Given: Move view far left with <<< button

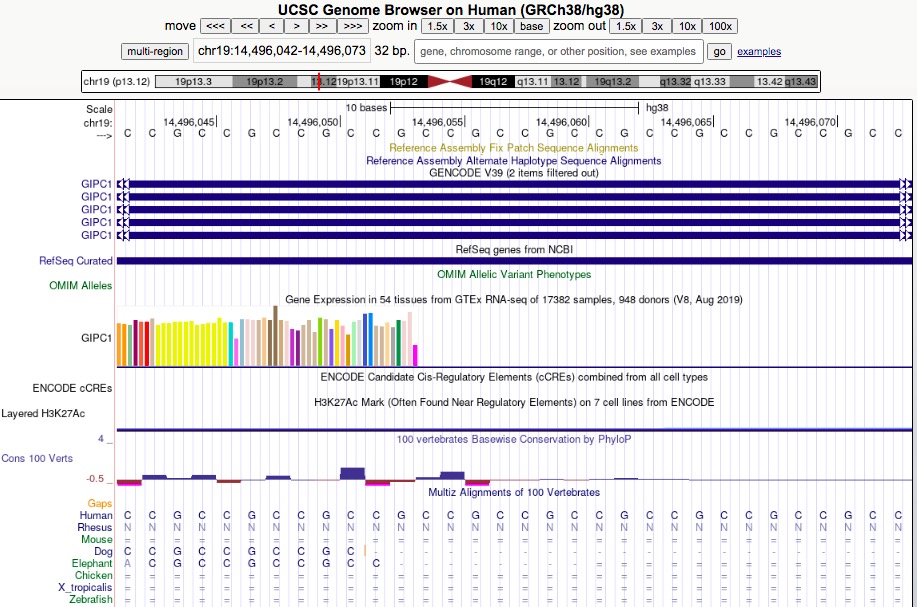Looking at the screenshot, I should click(215, 26).
